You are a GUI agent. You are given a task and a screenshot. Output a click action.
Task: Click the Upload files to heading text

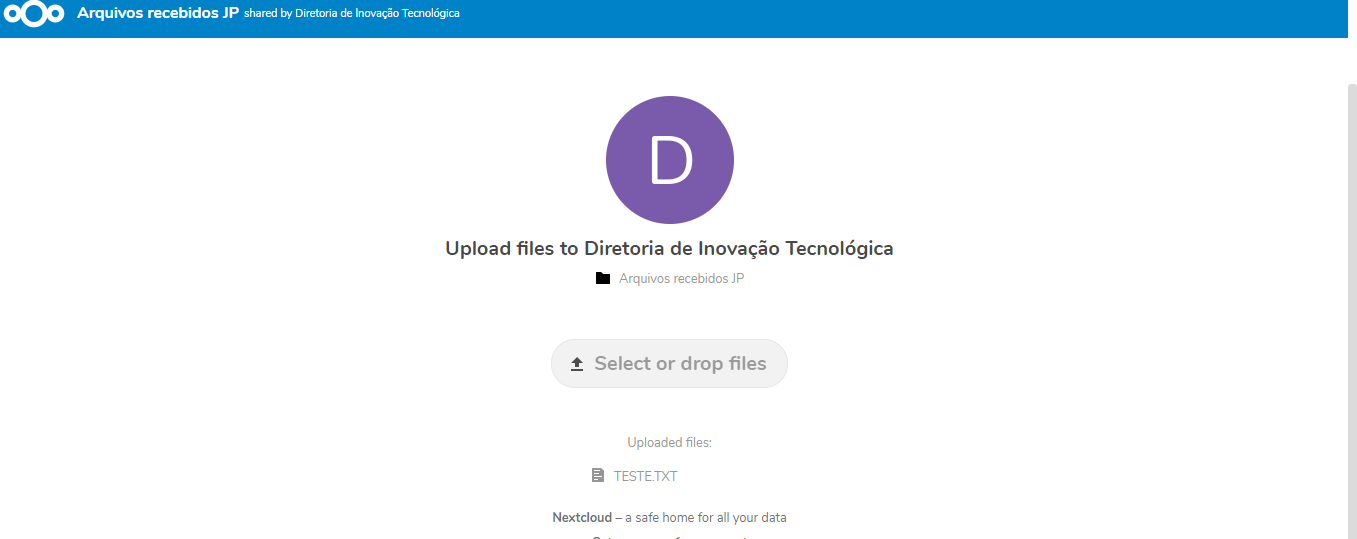[512, 248]
